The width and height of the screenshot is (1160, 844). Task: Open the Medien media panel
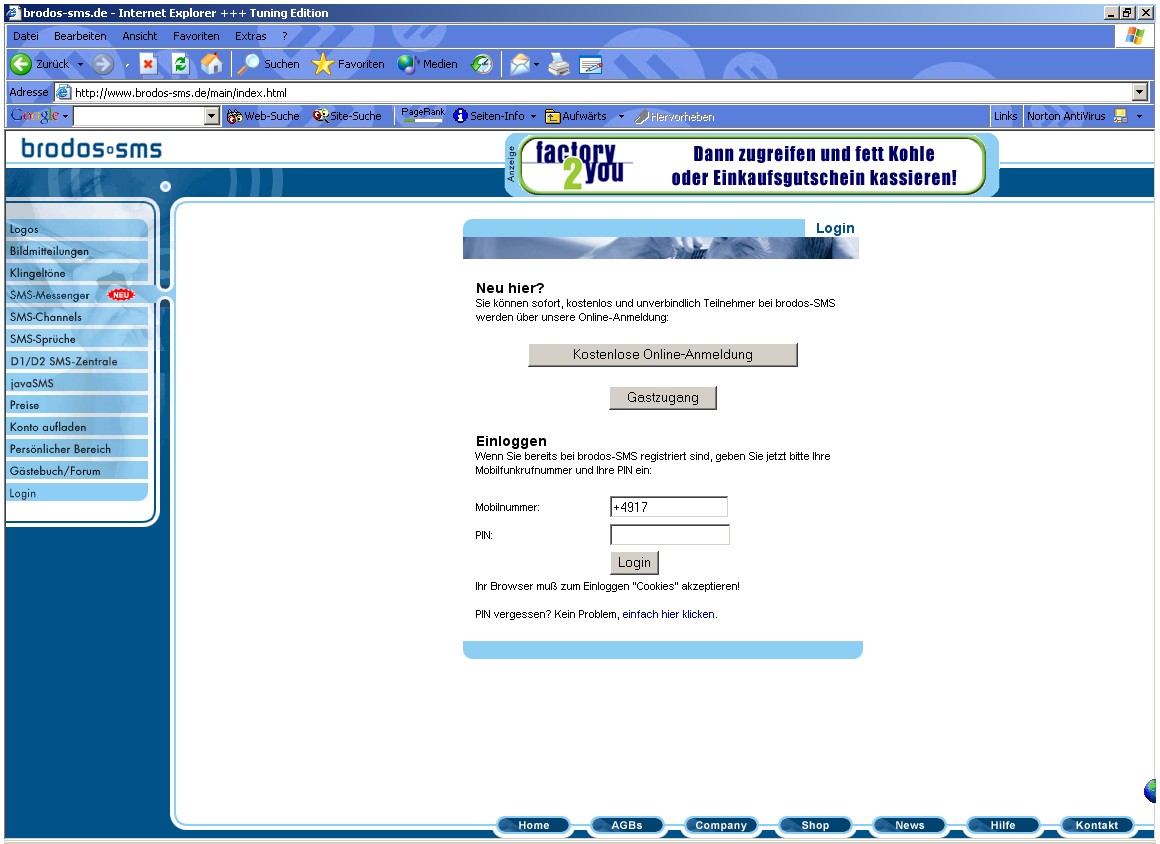coord(428,64)
